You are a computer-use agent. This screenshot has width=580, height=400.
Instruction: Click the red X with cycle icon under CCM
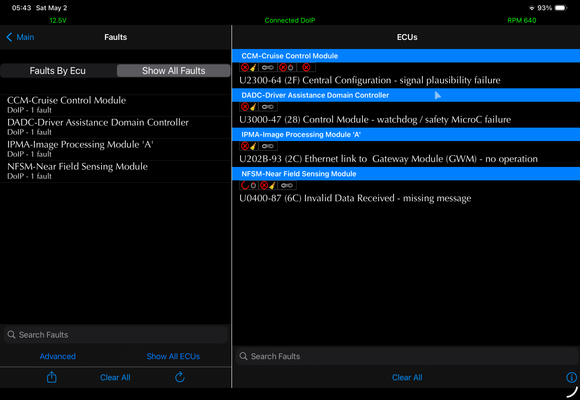coord(287,68)
